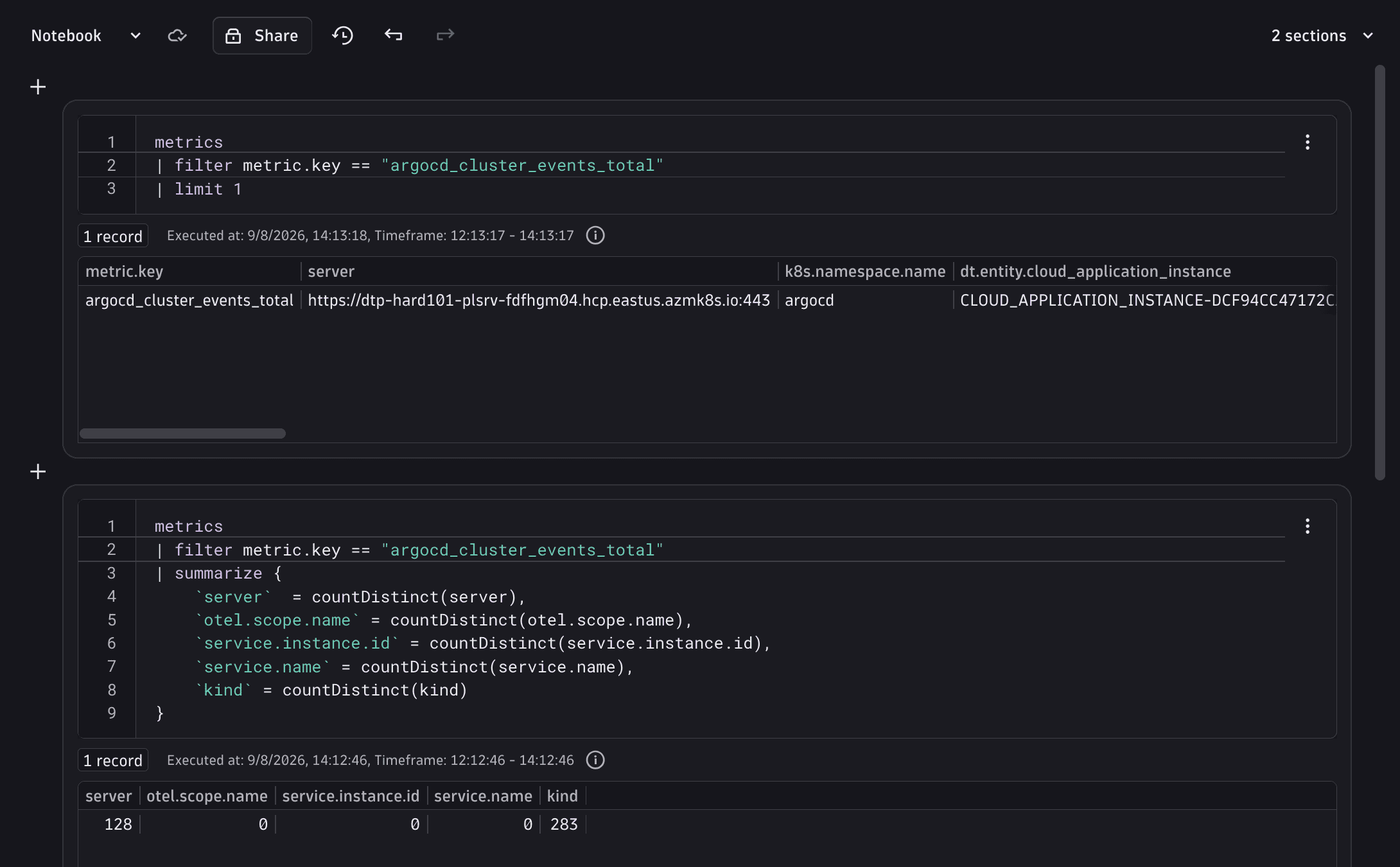The height and width of the screenshot is (867, 1400).
Task: Click the redo arrow icon
Action: click(x=445, y=35)
